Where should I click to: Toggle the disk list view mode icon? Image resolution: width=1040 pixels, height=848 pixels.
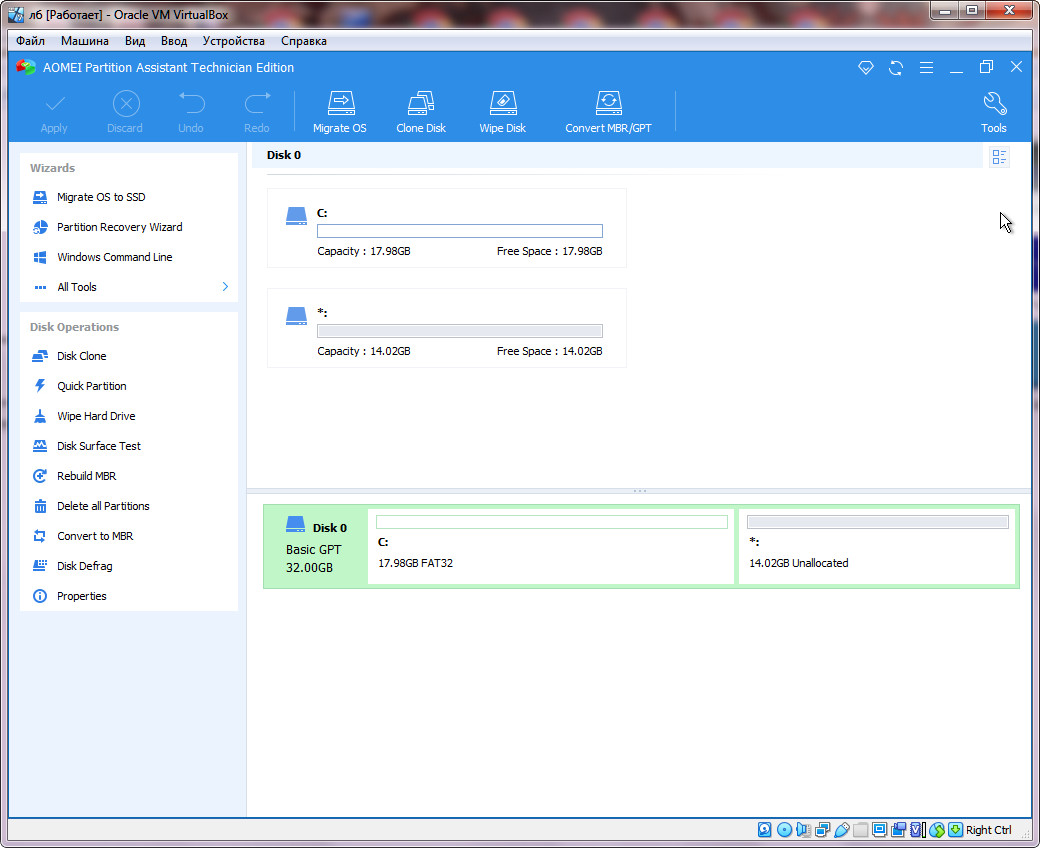999,156
